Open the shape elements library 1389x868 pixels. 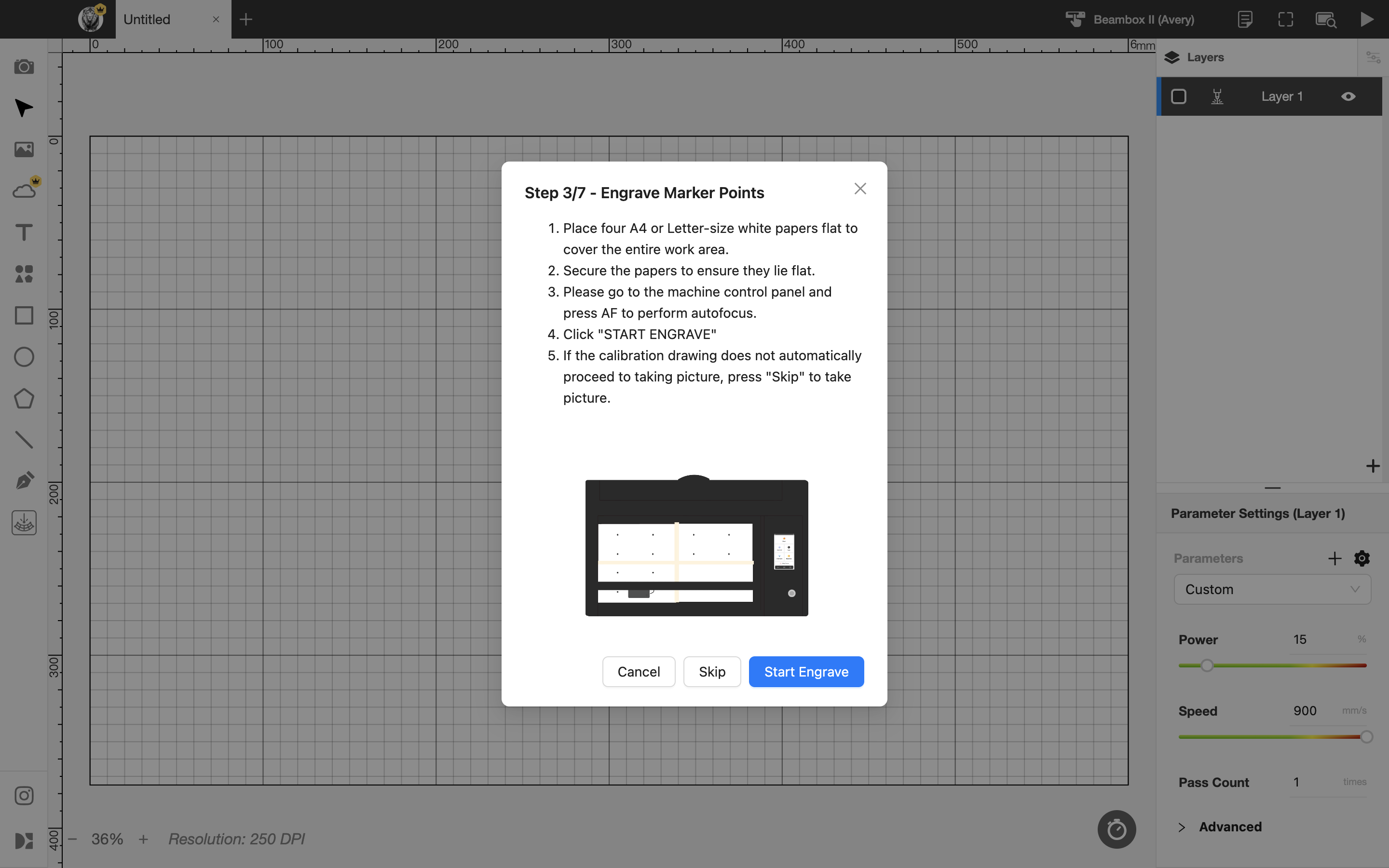click(x=24, y=274)
